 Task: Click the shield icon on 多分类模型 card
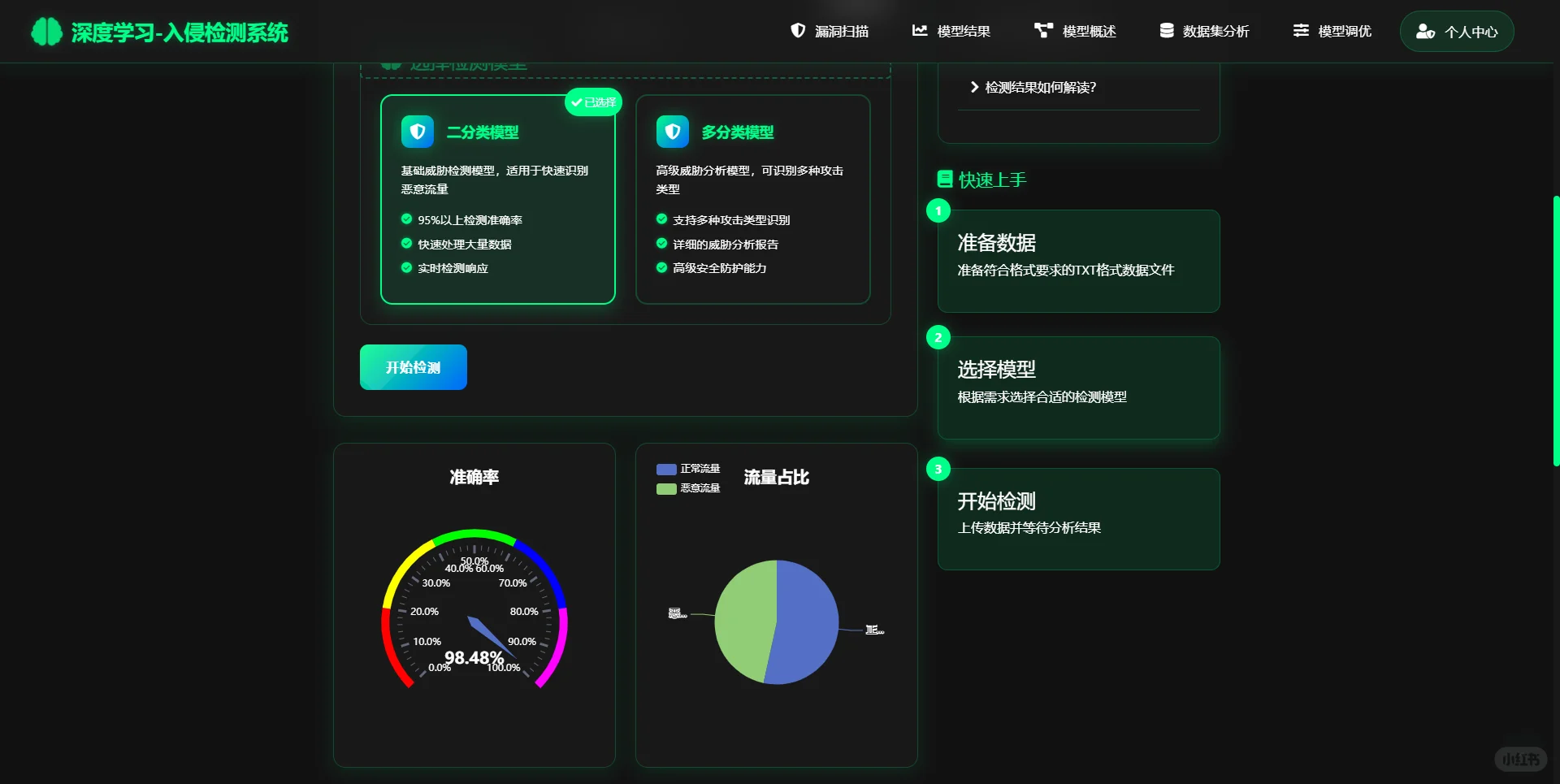[672, 131]
